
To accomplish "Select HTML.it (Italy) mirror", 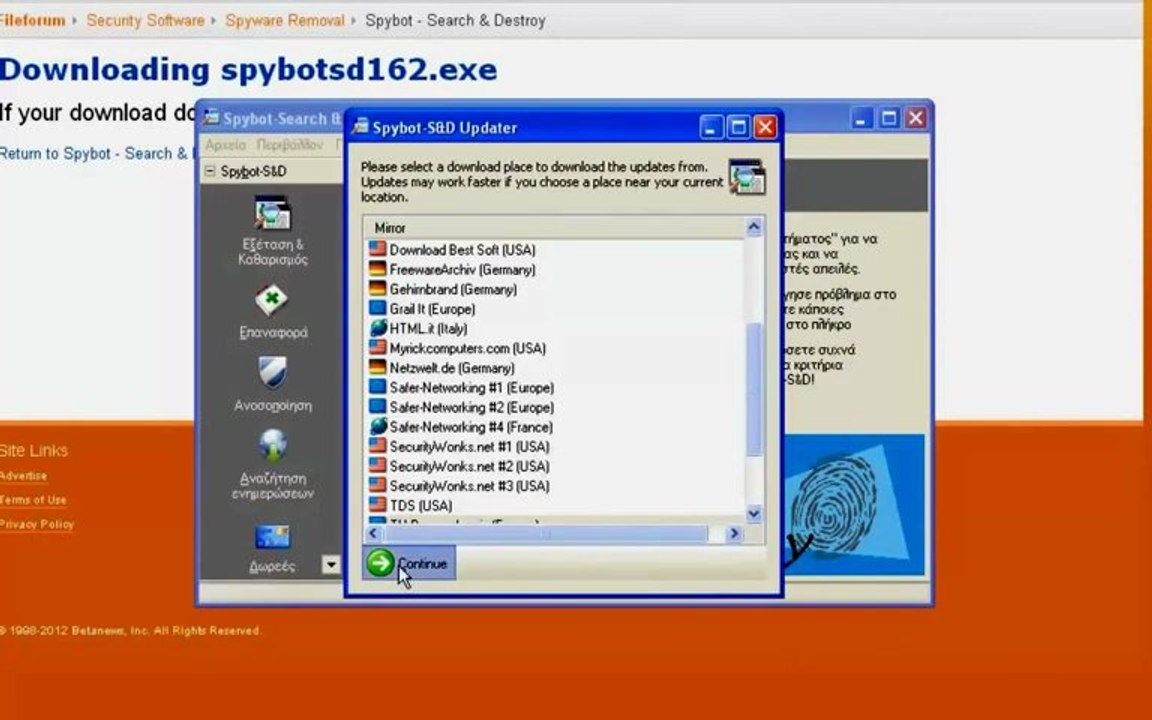I will click(x=428, y=328).
